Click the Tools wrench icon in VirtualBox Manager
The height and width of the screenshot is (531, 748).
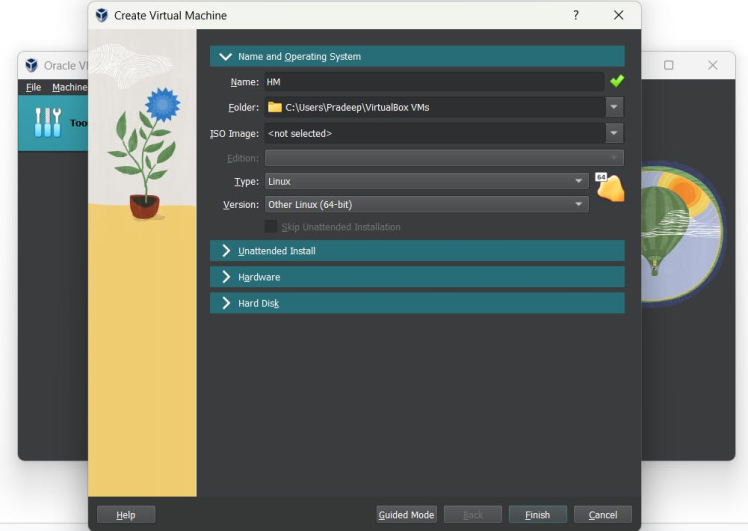pyautogui.click(x=48, y=123)
